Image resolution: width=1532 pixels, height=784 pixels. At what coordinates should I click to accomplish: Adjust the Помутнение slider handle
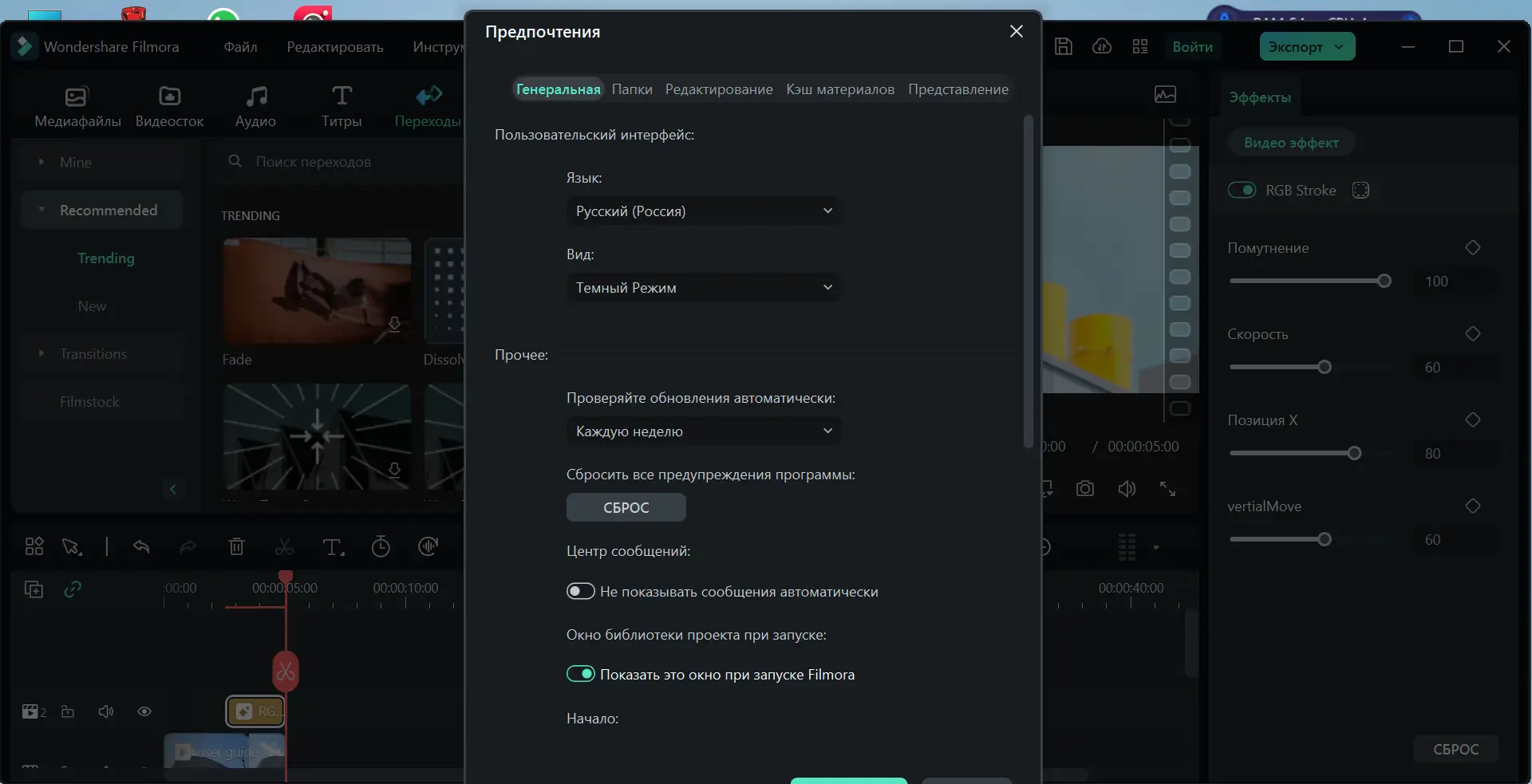[x=1384, y=281]
